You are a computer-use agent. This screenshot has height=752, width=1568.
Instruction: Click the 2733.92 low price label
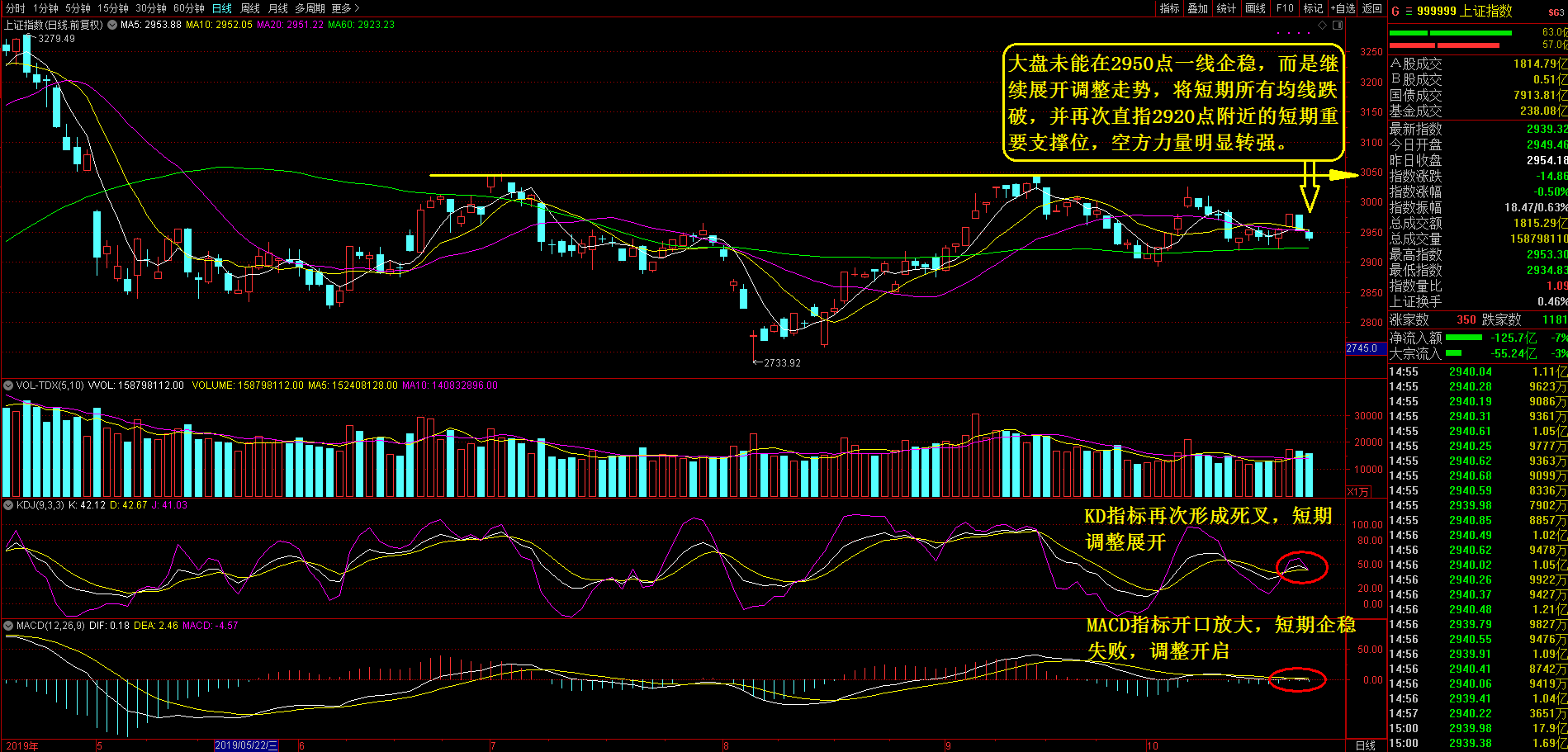point(782,362)
